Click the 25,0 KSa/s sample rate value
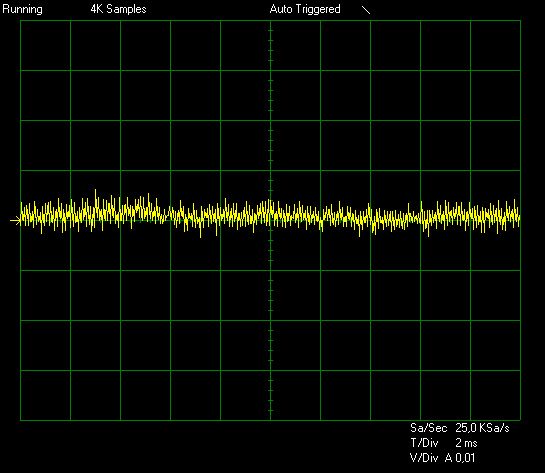545x473 pixels. click(482, 428)
